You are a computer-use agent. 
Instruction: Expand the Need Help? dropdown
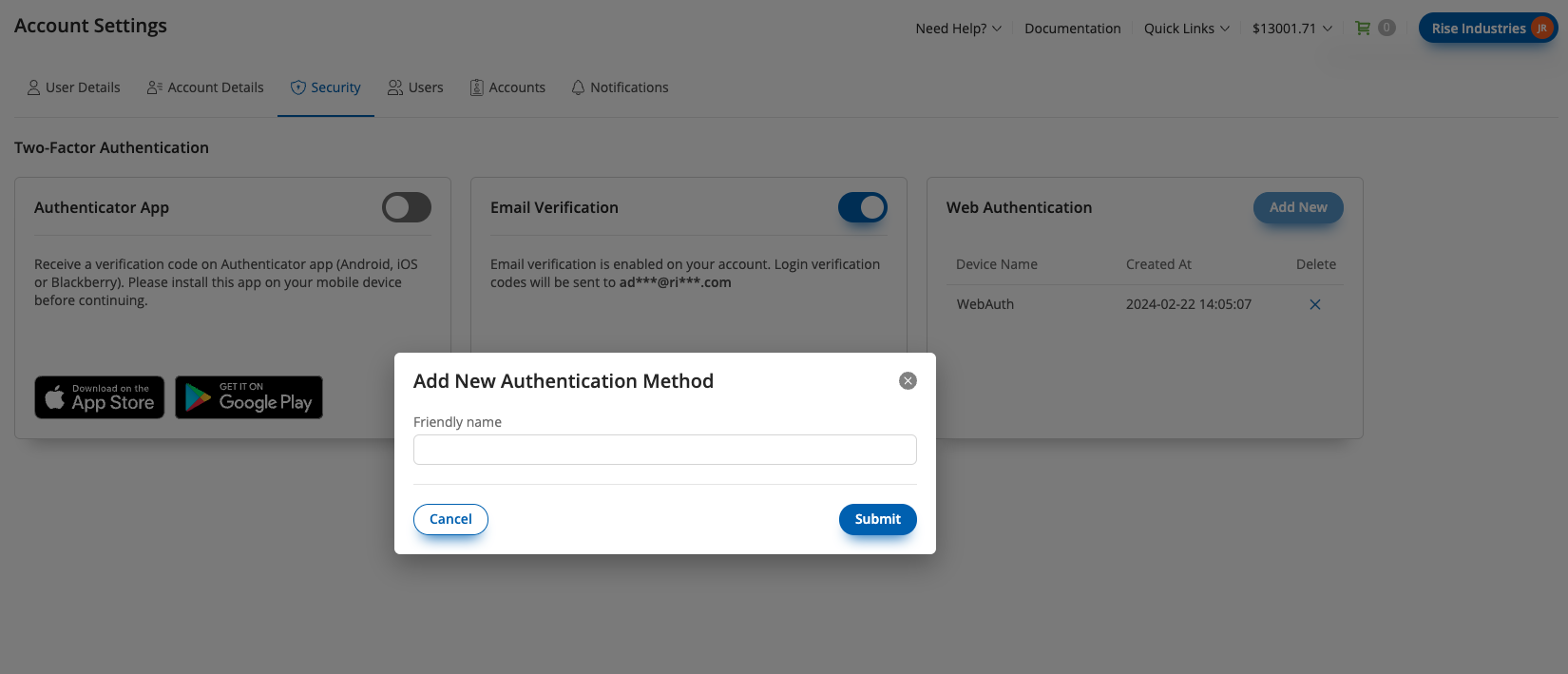(958, 29)
